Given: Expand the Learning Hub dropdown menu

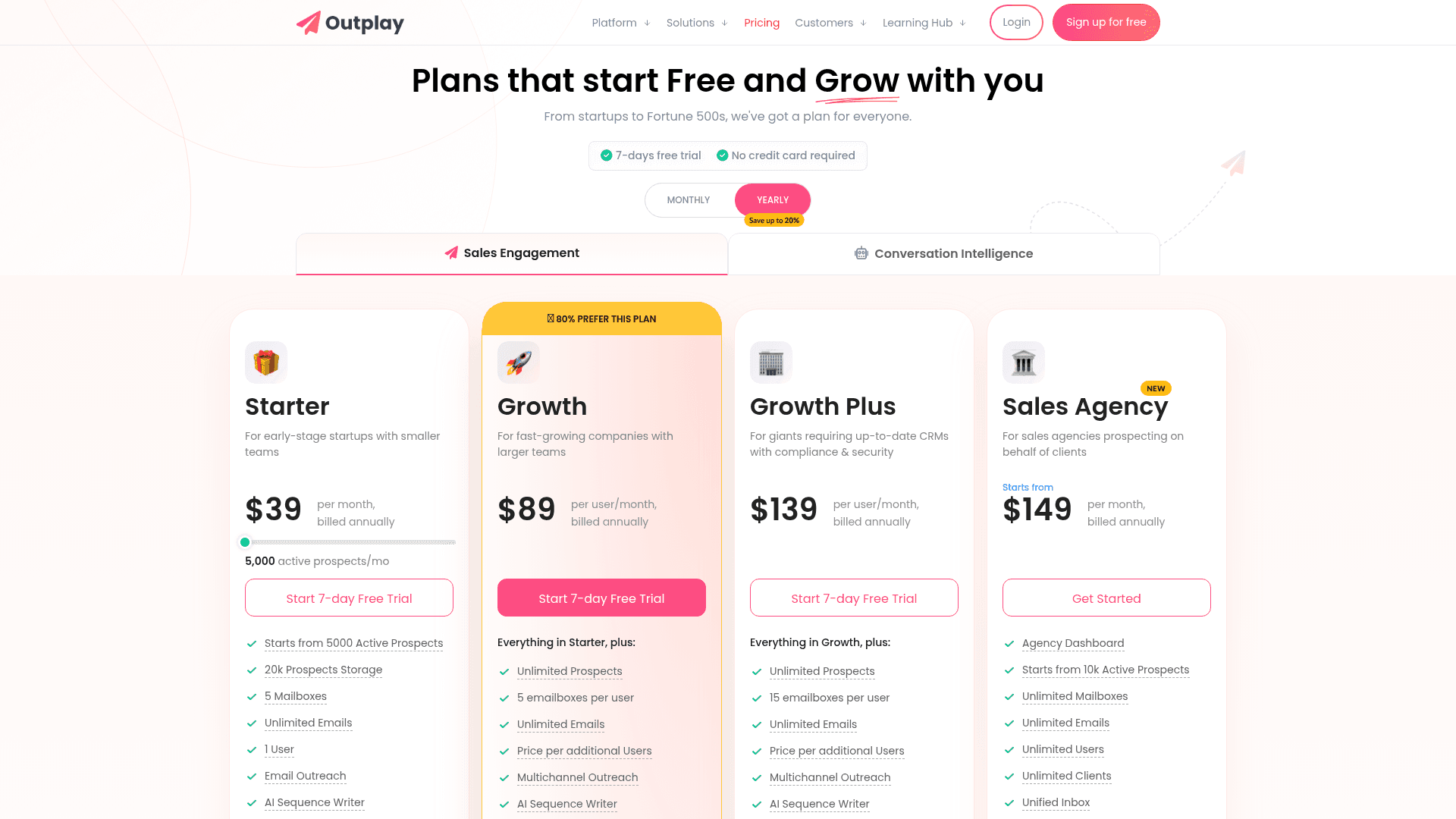Looking at the screenshot, I should [923, 22].
